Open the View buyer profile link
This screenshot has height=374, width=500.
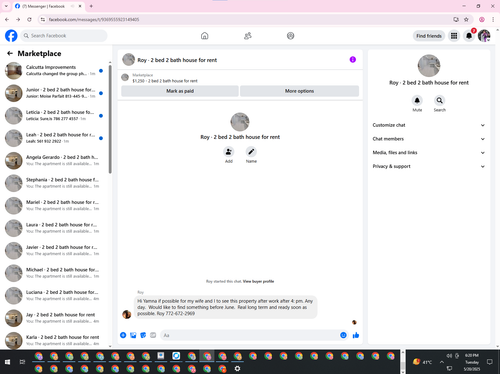[x=258, y=281]
